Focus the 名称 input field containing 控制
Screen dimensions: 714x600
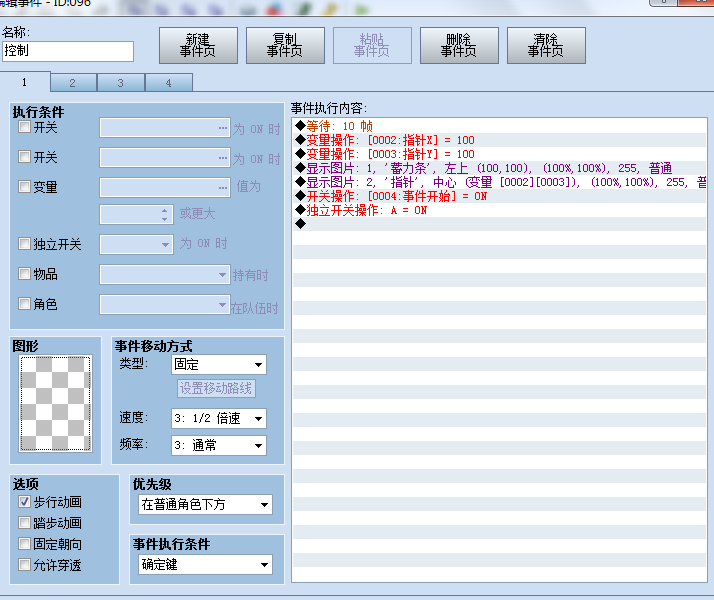(68, 51)
